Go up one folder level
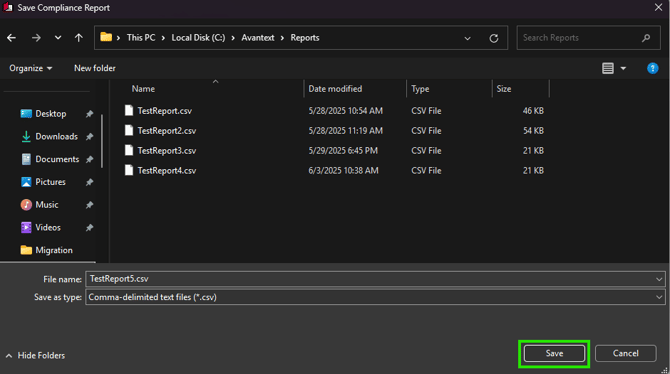 tap(79, 38)
